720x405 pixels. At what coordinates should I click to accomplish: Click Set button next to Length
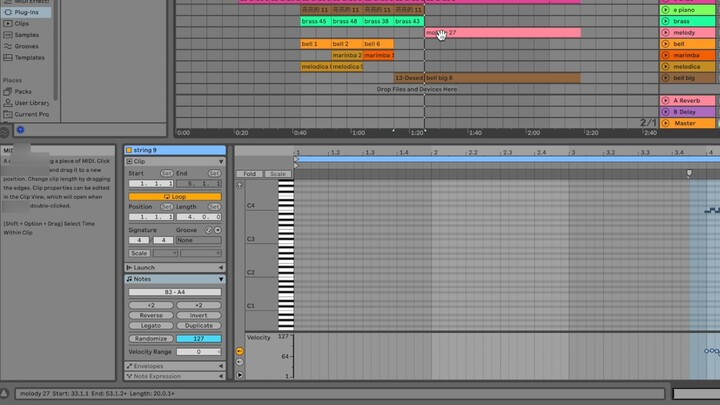214,207
